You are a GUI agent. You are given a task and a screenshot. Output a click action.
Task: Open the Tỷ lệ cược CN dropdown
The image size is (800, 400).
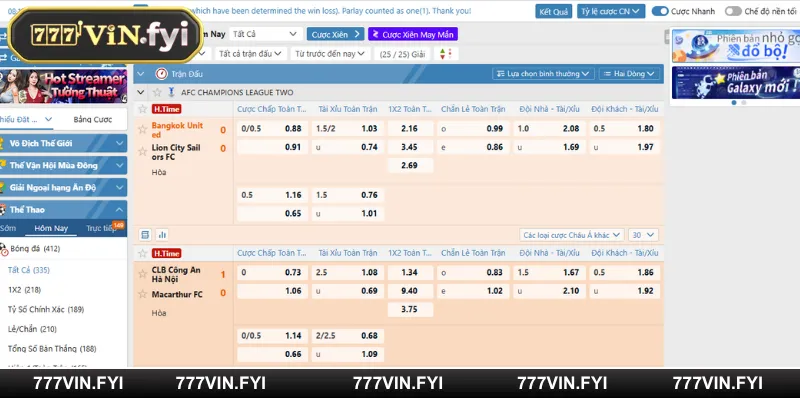pyautogui.click(x=611, y=11)
